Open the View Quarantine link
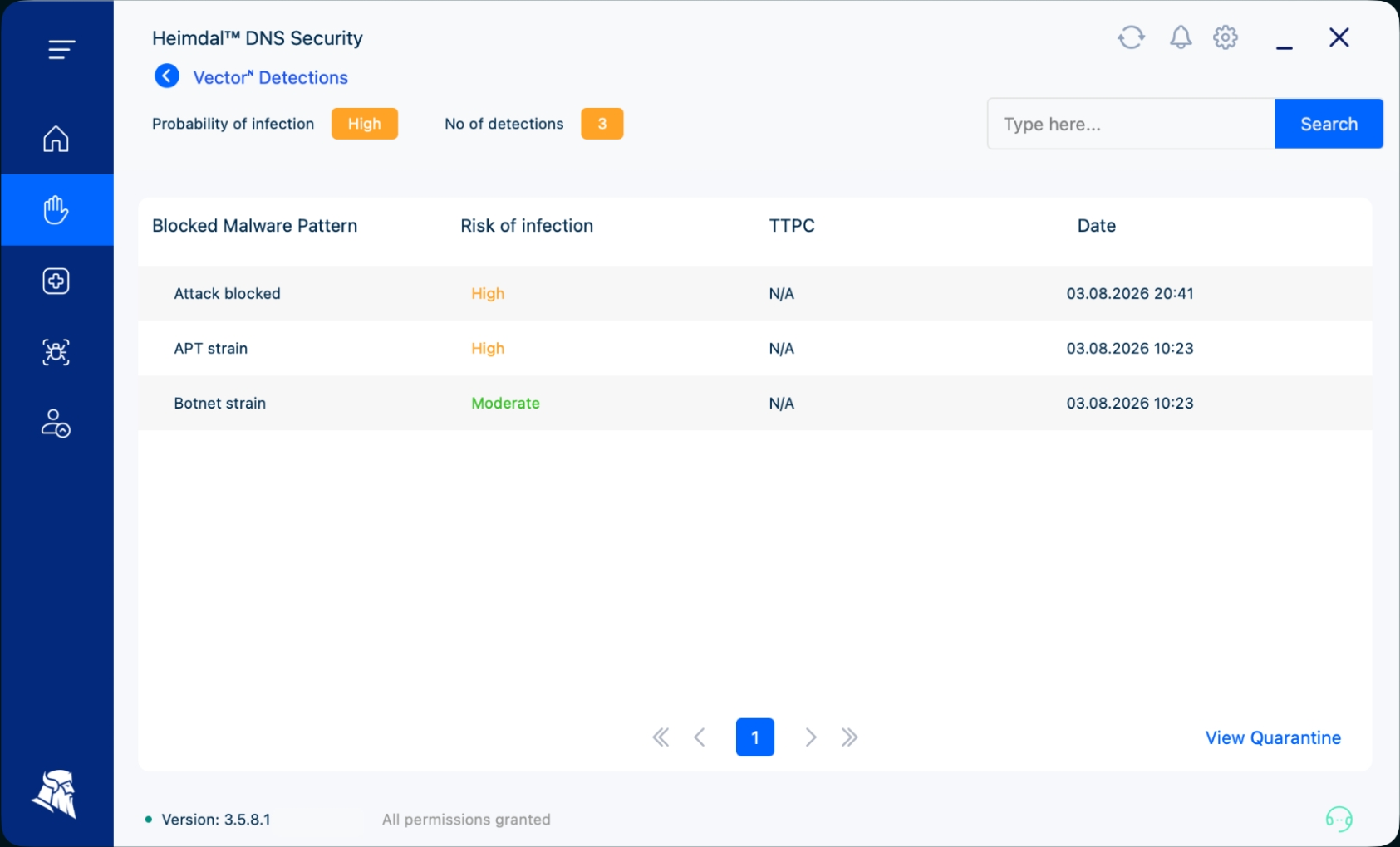1400x847 pixels. point(1273,737)
